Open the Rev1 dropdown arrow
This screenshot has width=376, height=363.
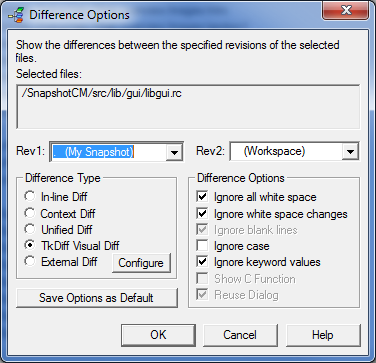pos(174,152)
